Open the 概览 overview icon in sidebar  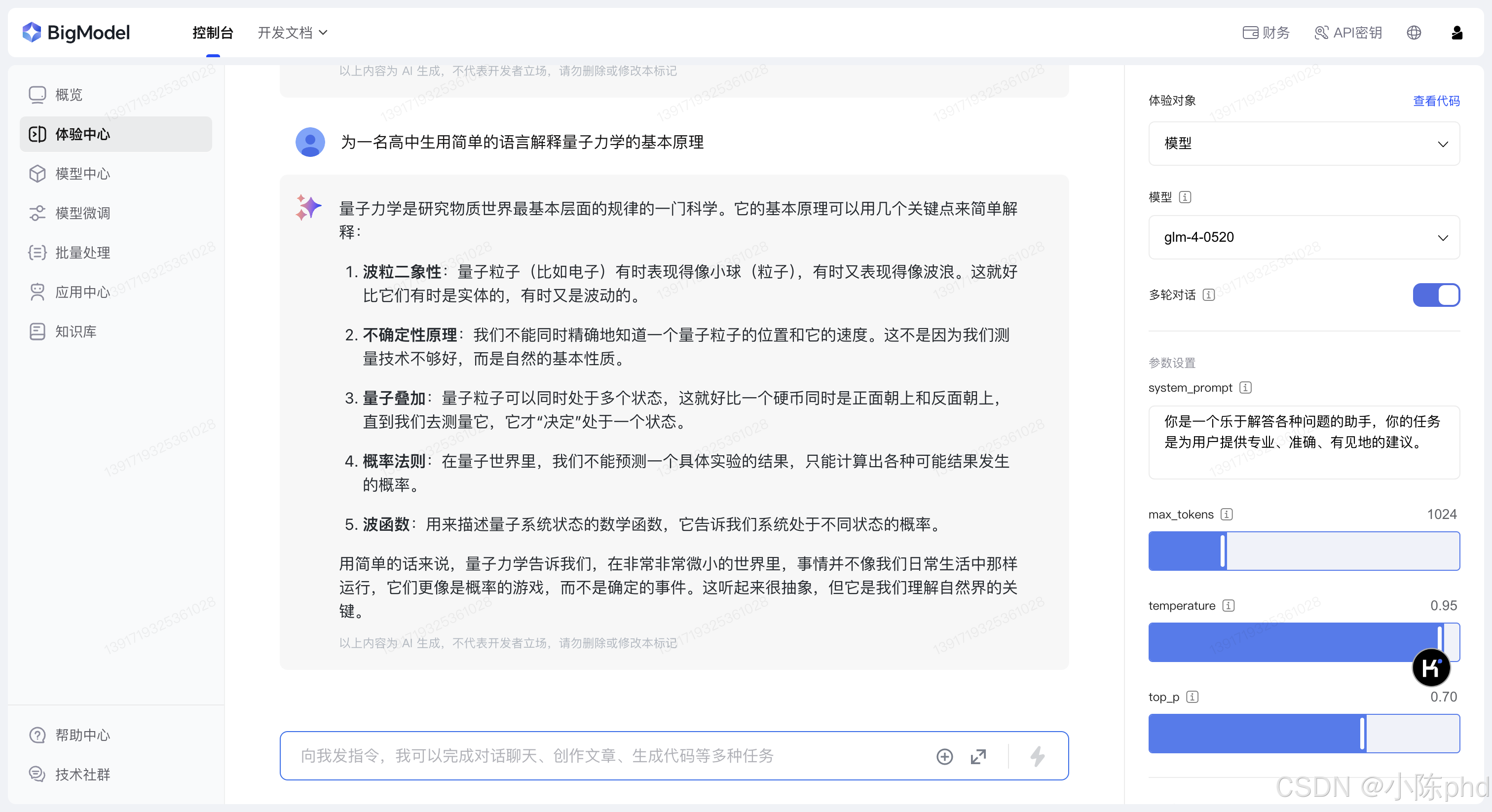click(37, 95)
